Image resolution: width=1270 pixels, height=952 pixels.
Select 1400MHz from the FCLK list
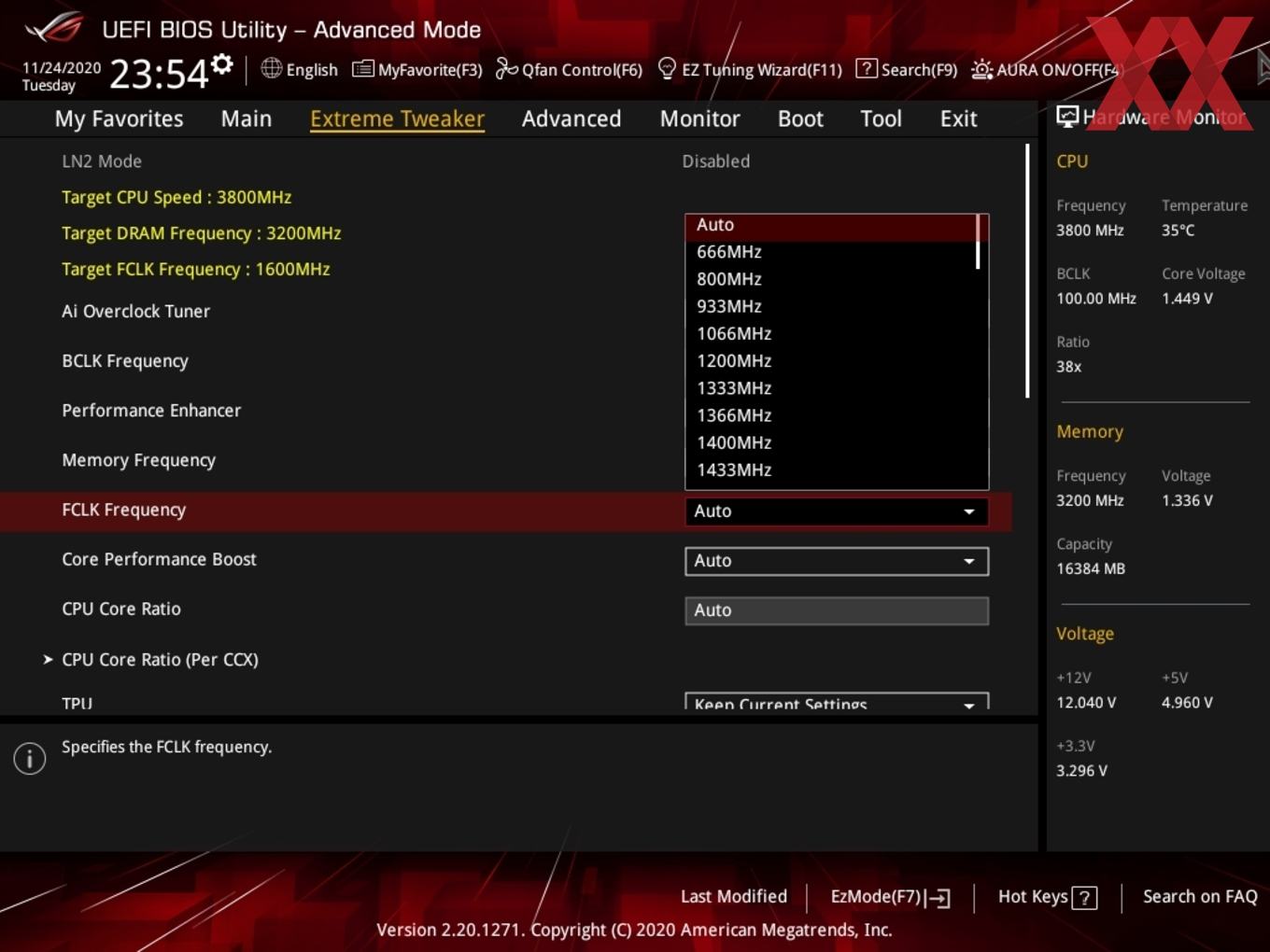point(831,442)
